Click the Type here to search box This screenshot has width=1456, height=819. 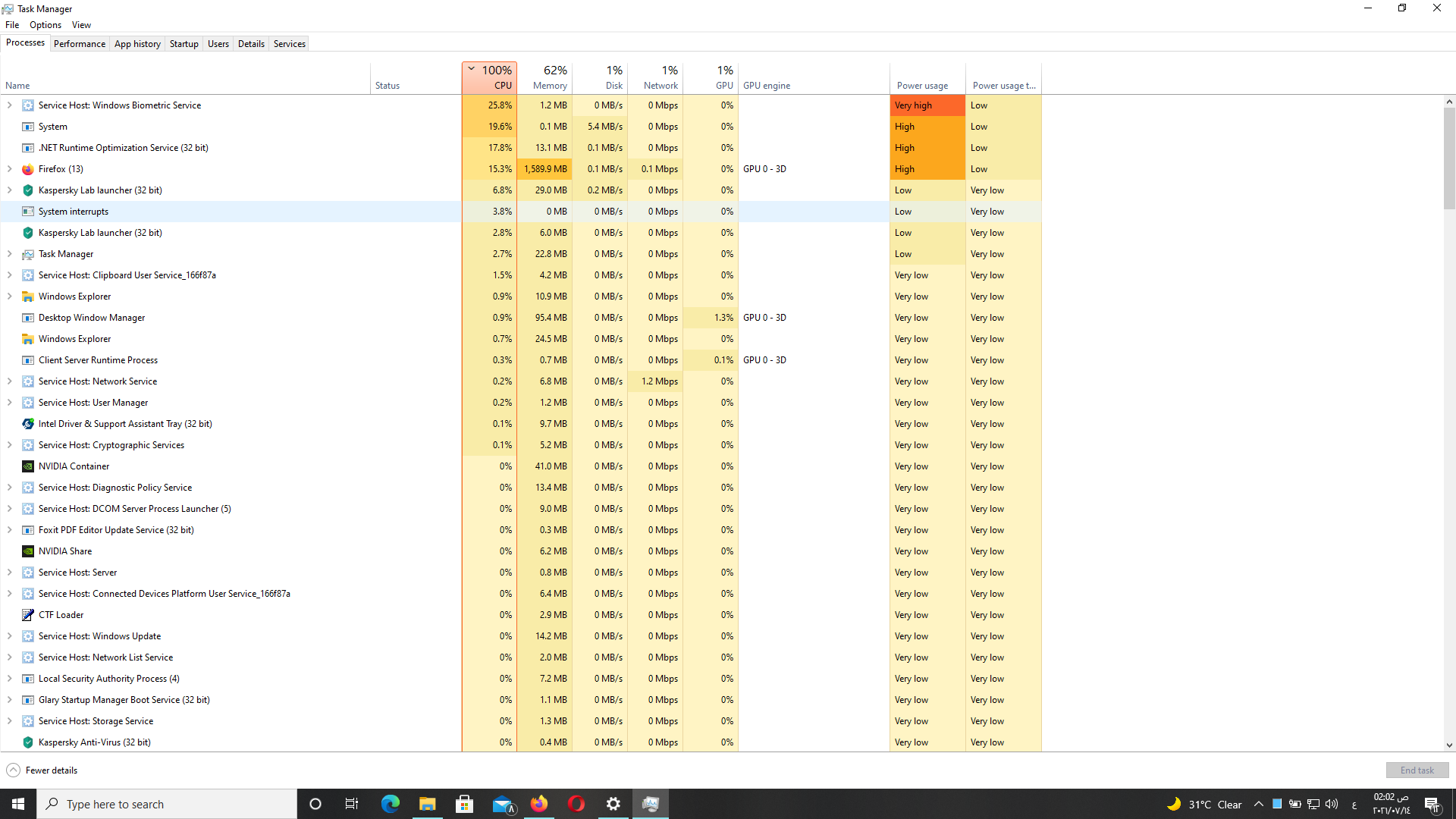click(x=167, y=804)
